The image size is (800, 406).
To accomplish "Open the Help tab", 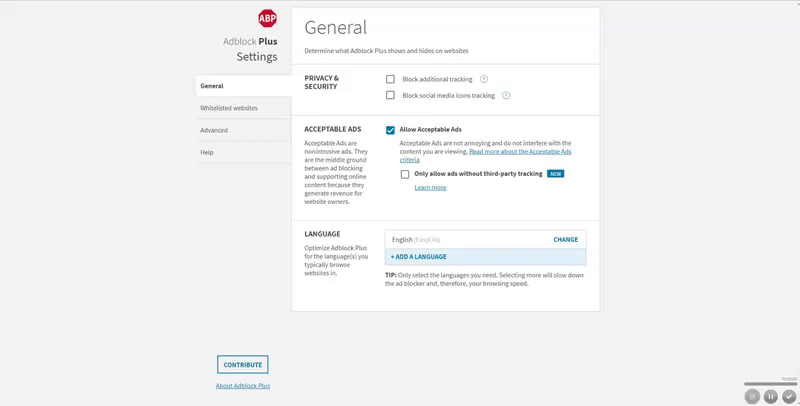I will click(207, 152).
